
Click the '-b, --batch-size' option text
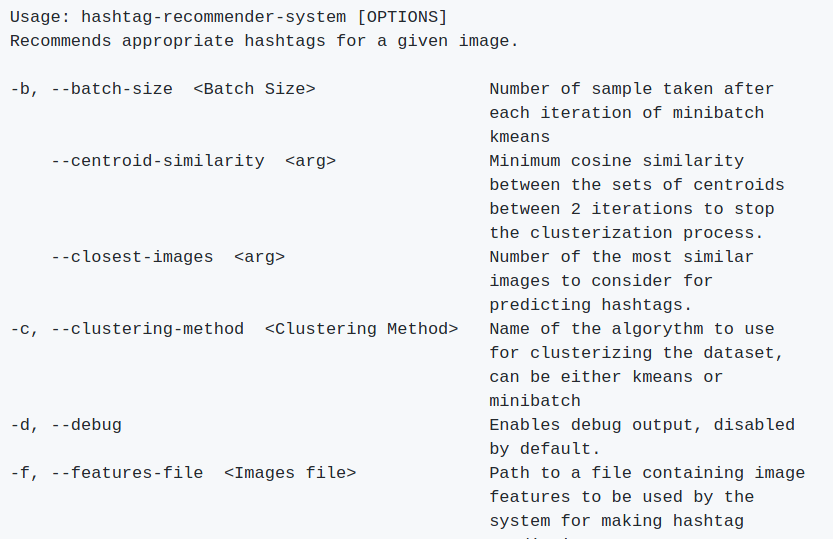coord(91,89)
